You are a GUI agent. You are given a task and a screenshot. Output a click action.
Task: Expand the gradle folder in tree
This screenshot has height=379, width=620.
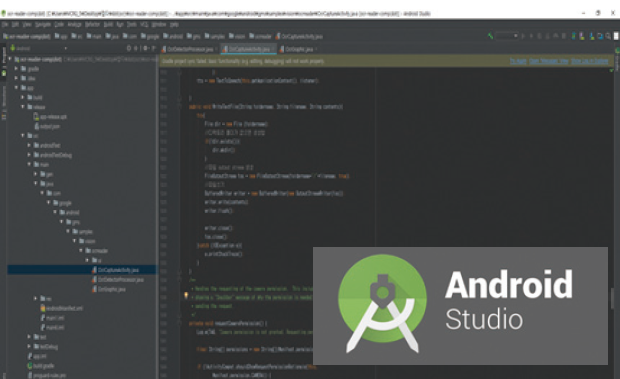tap(17, 68)
